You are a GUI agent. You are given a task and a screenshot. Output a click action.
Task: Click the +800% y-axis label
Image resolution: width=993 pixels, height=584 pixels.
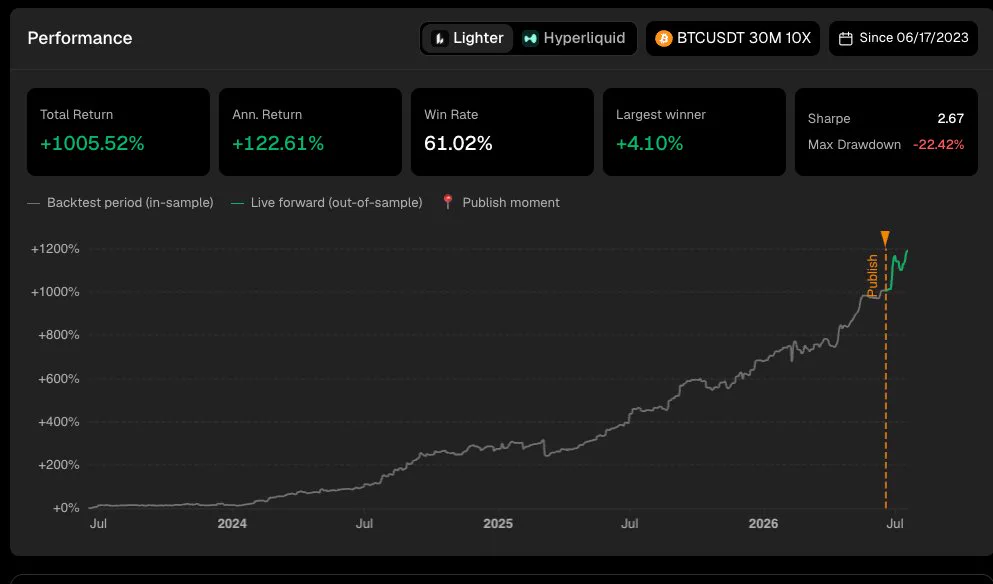pyautogui.click(x=59, y=335)
